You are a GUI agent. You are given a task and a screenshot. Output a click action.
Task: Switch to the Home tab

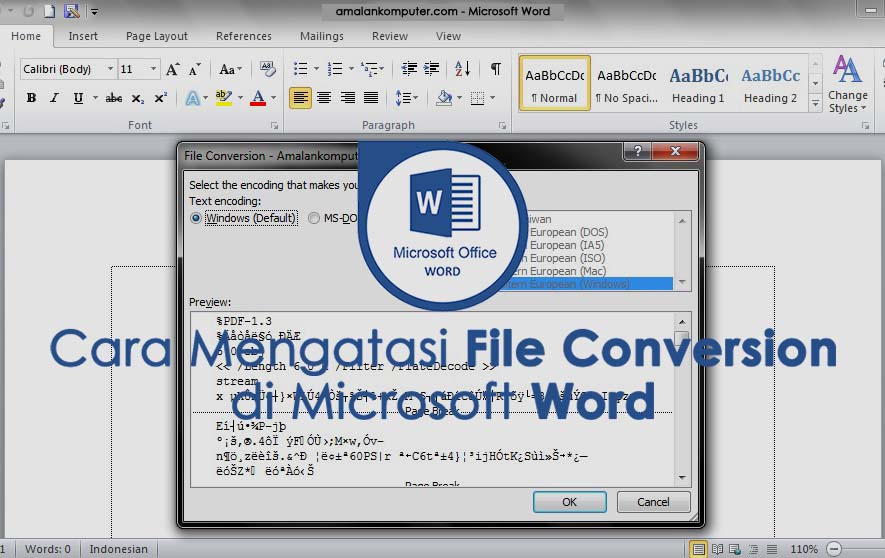pyautogui.click(x=26, y=36)
